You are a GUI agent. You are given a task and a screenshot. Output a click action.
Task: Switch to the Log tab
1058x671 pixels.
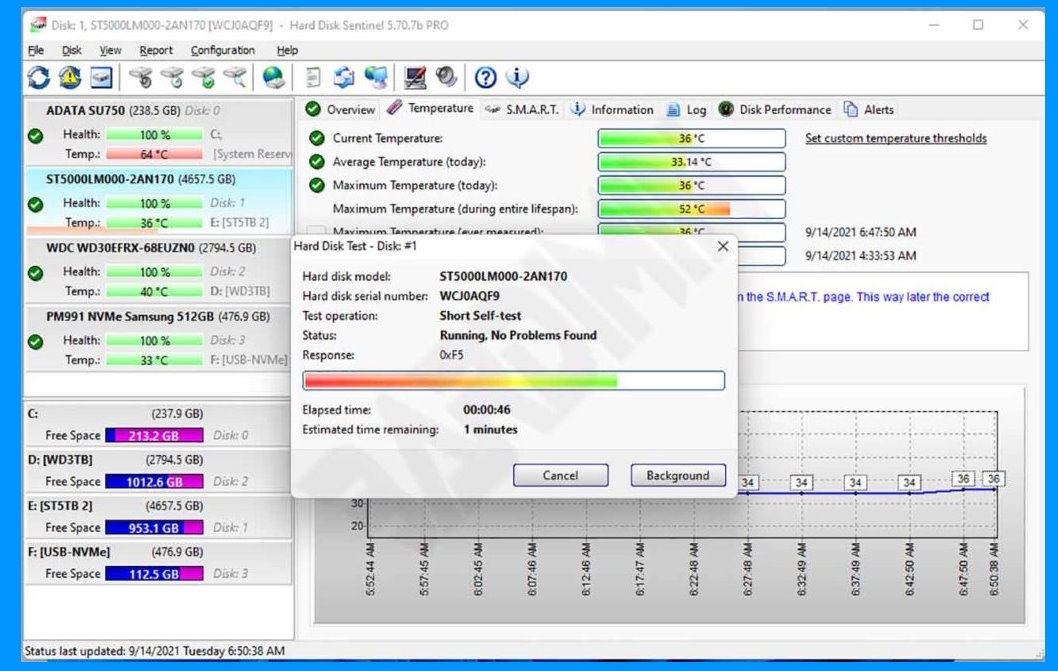[686, 109]
